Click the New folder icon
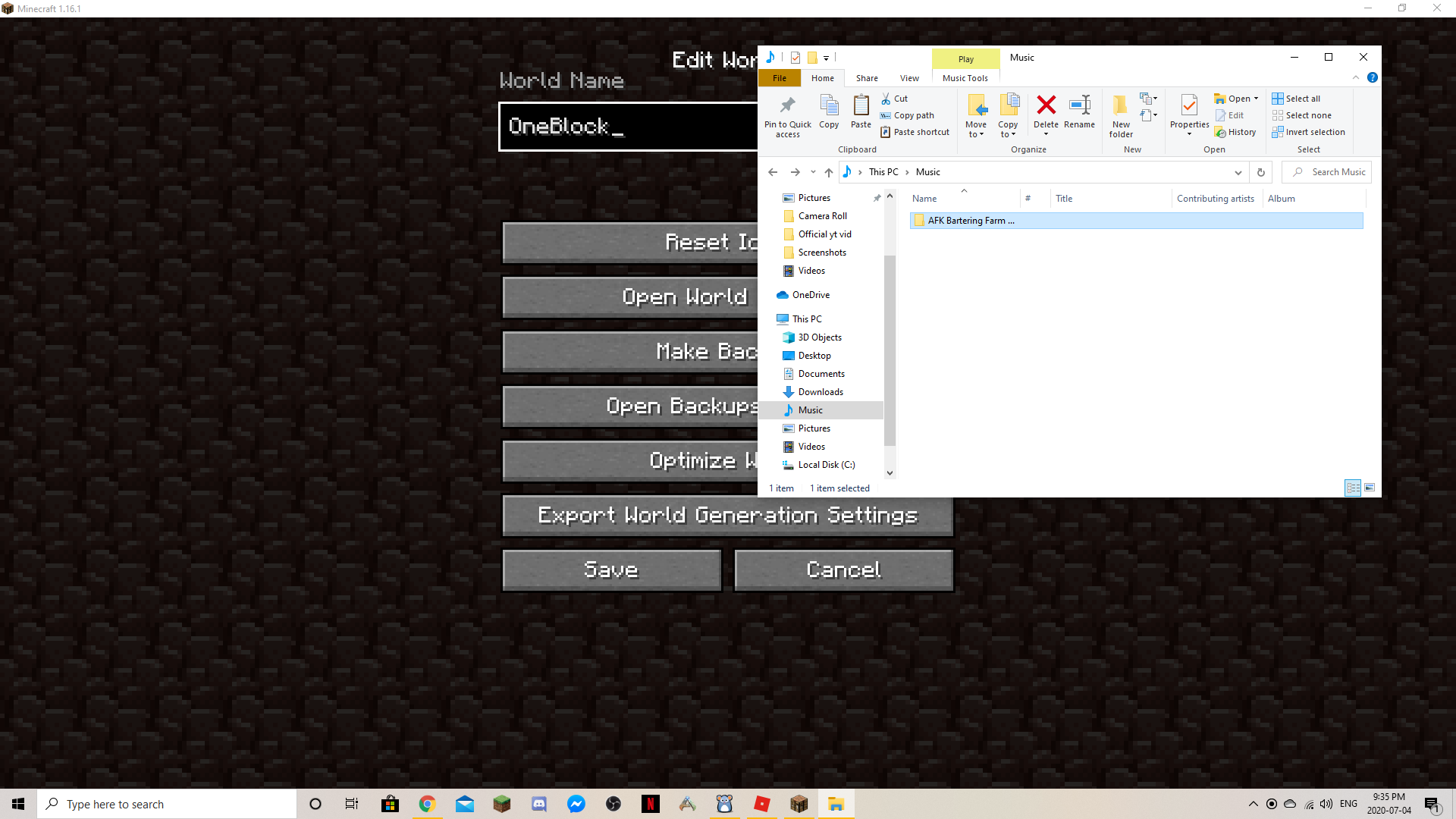This screenshot has width=1456, height=819. pyautogui.click(x=1121, y=106)
